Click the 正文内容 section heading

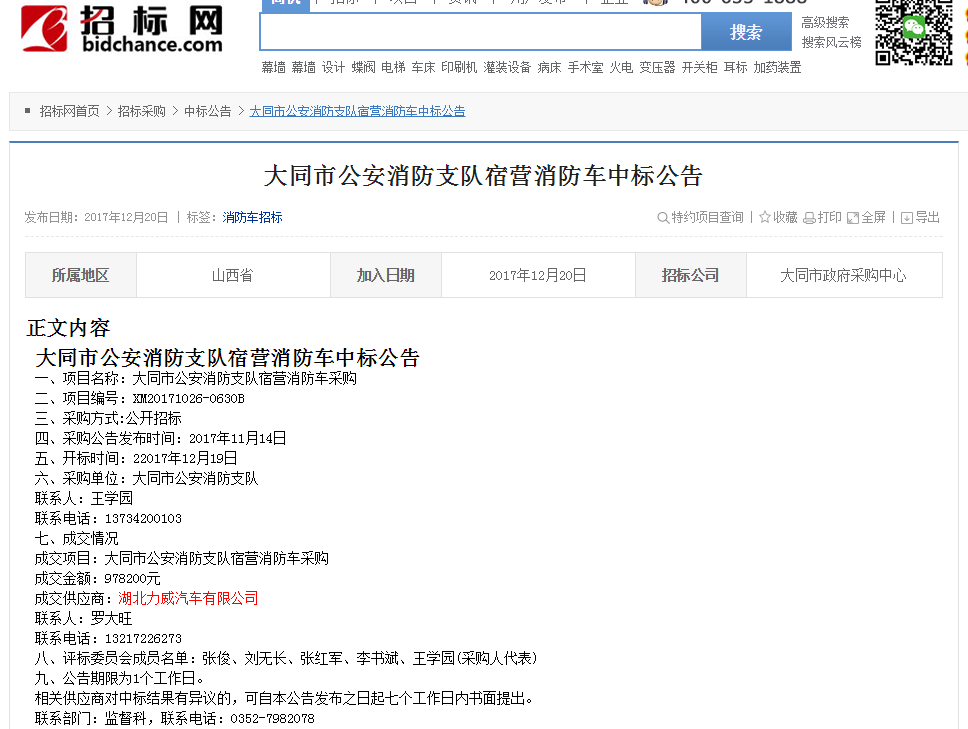(x=69, y=328)
